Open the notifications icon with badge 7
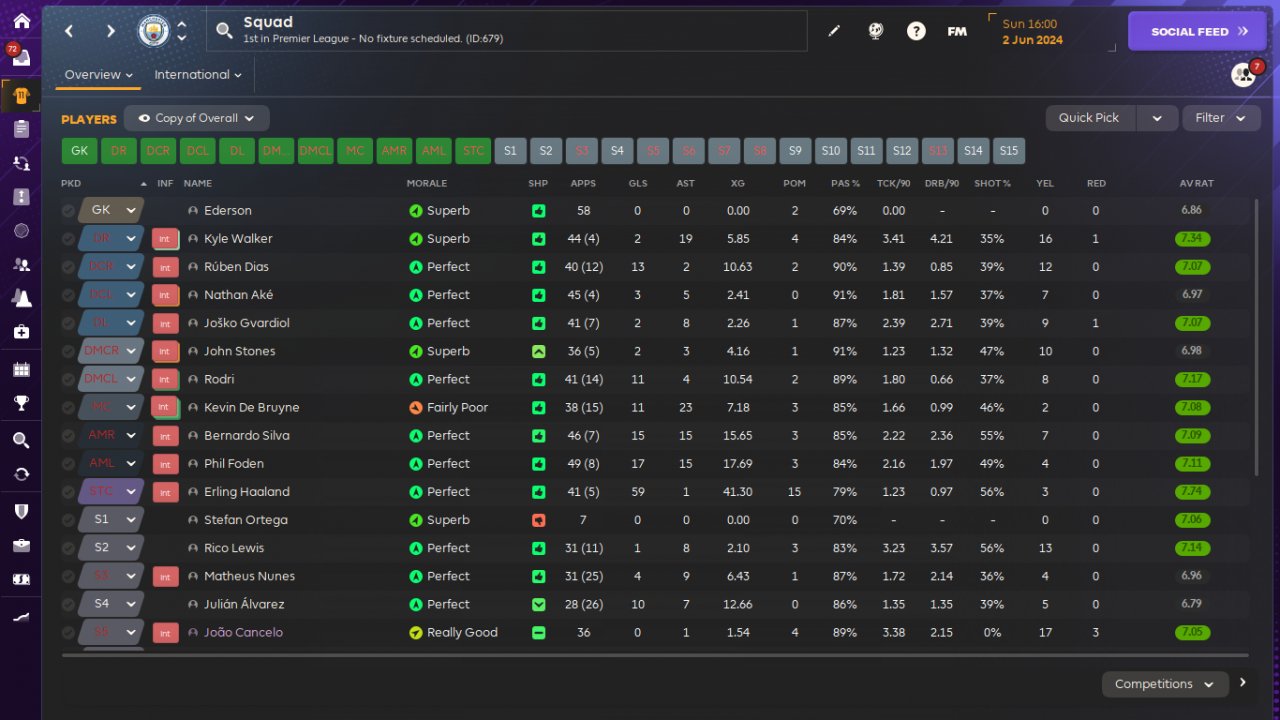 tap(1244, 74)
